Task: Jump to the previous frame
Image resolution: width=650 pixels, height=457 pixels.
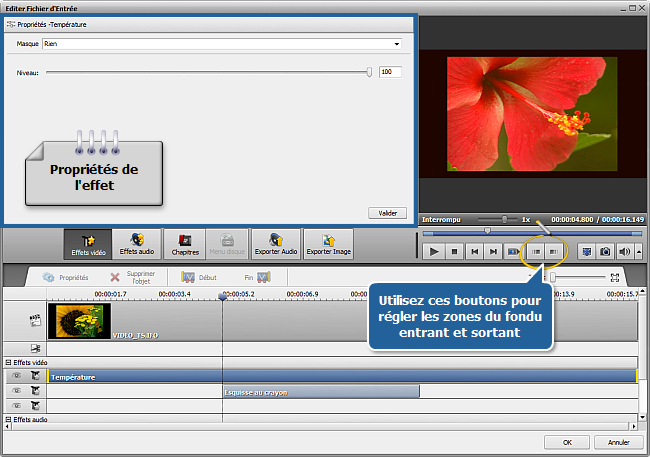Action: [474, 252]
